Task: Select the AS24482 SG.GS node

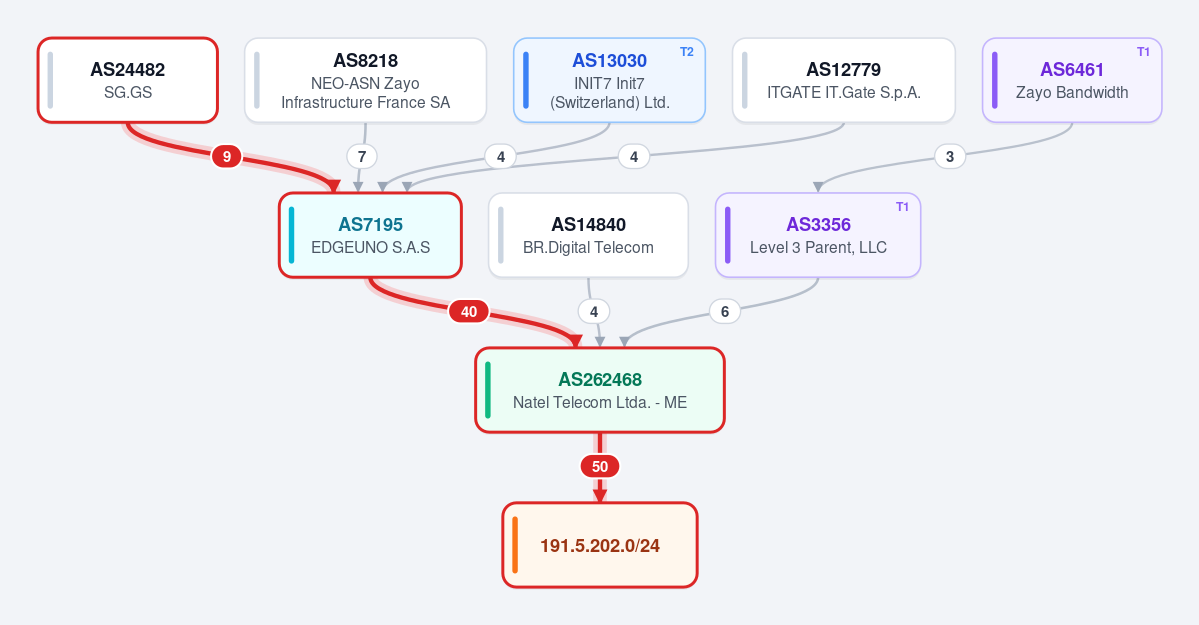Action: point(128,80)
